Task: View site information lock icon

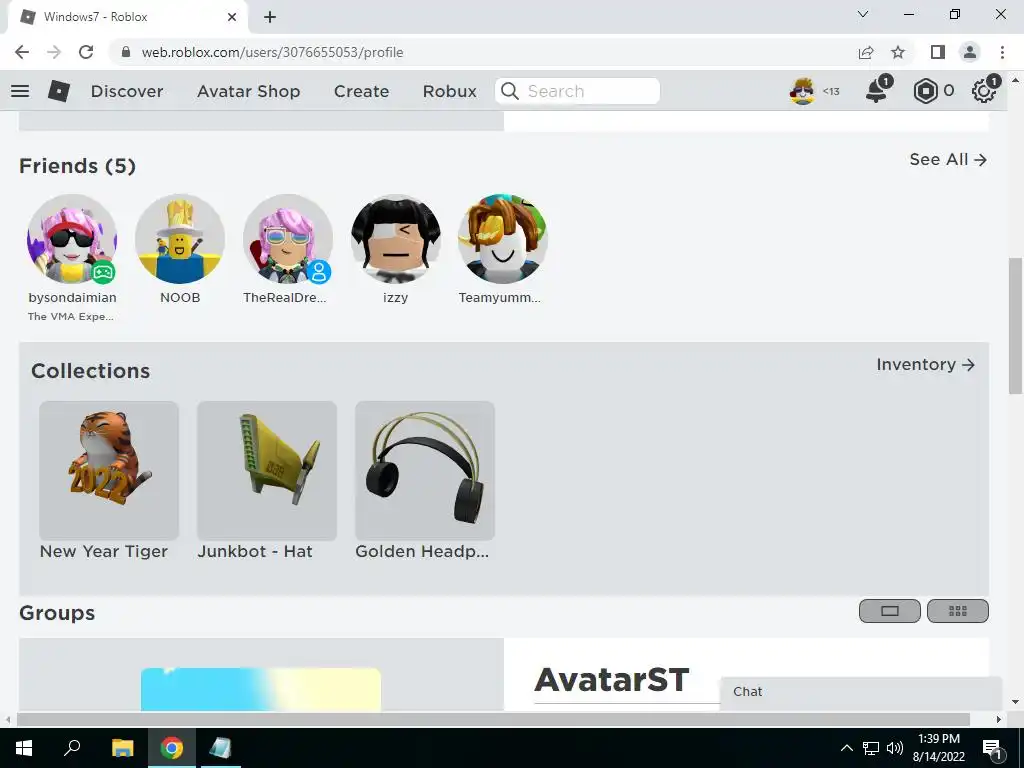Action: pos(126,52)
